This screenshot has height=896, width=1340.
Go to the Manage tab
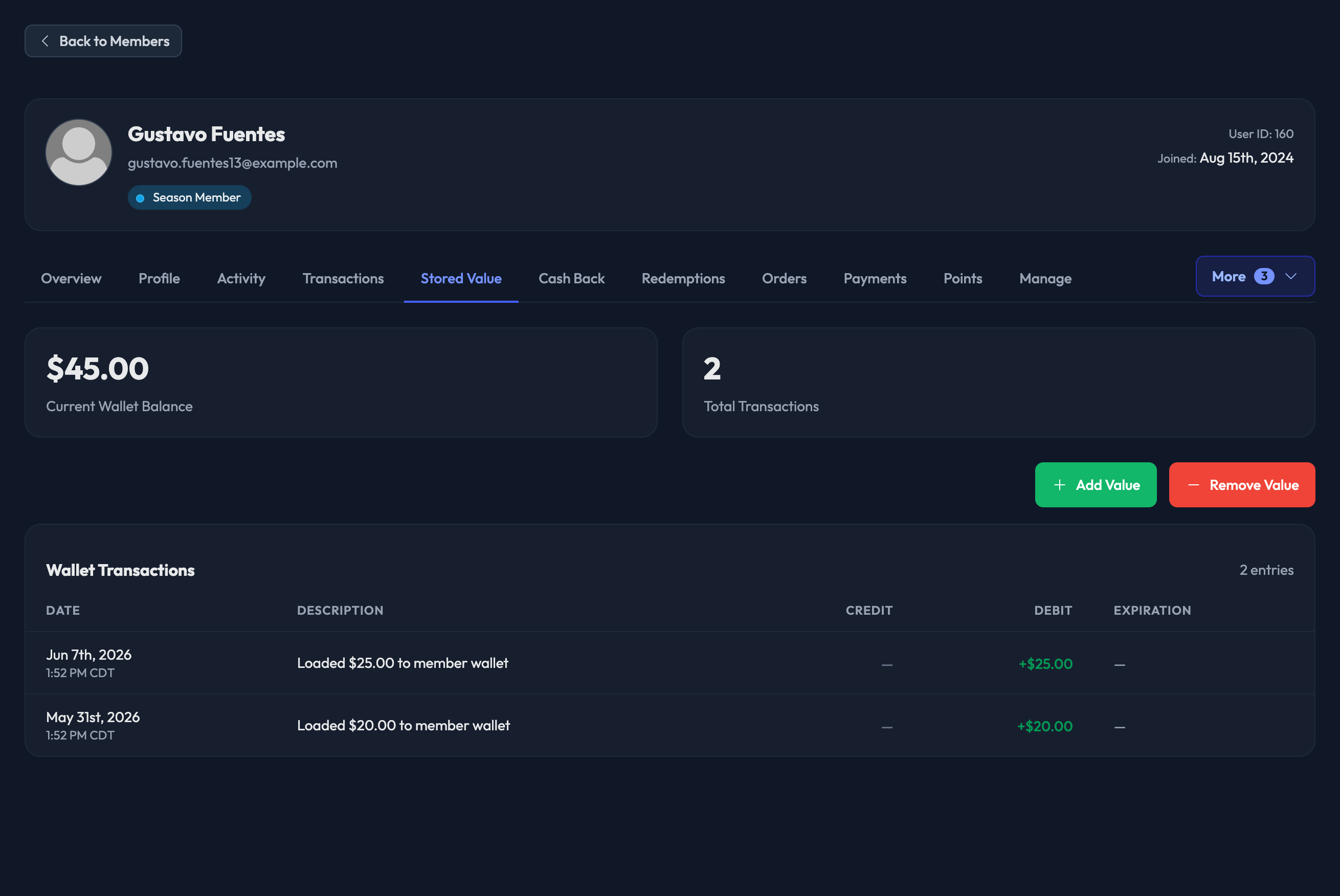[x=1045, y=279]
